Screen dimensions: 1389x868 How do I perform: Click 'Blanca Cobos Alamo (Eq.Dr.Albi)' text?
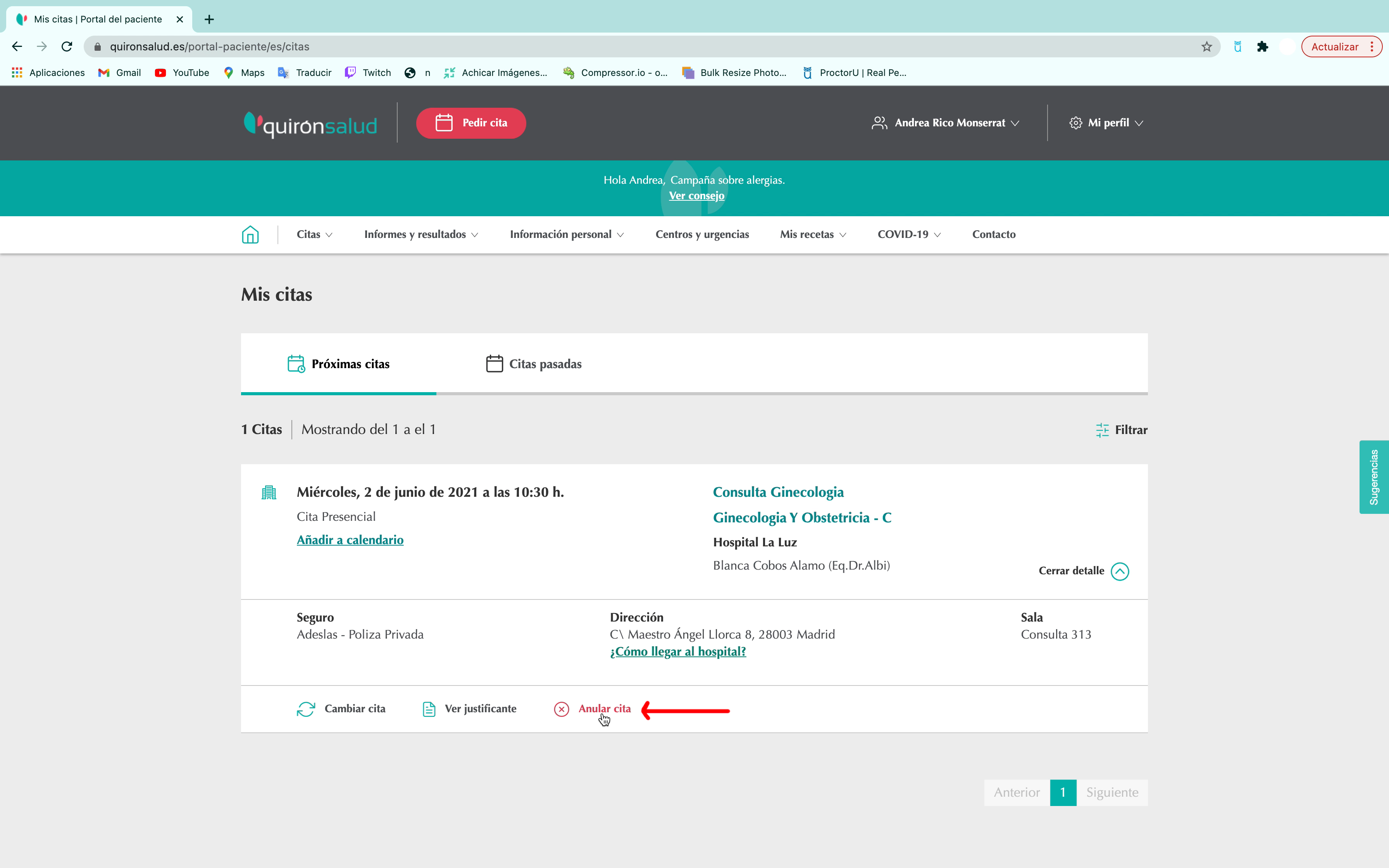pyautogui.click(x=801, y=565)
